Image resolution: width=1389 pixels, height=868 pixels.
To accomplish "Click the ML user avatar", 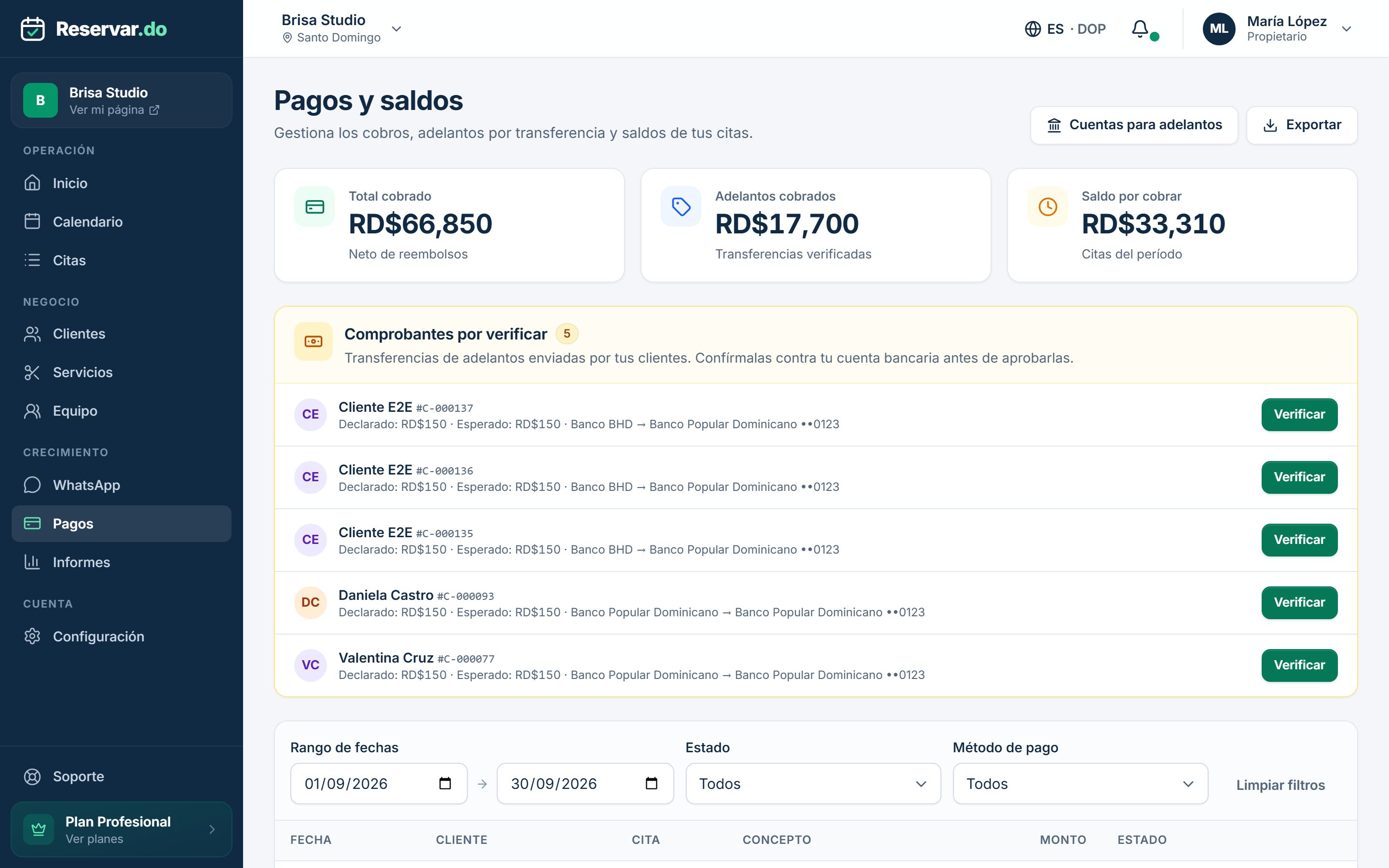I will [x=1219, y=29].
